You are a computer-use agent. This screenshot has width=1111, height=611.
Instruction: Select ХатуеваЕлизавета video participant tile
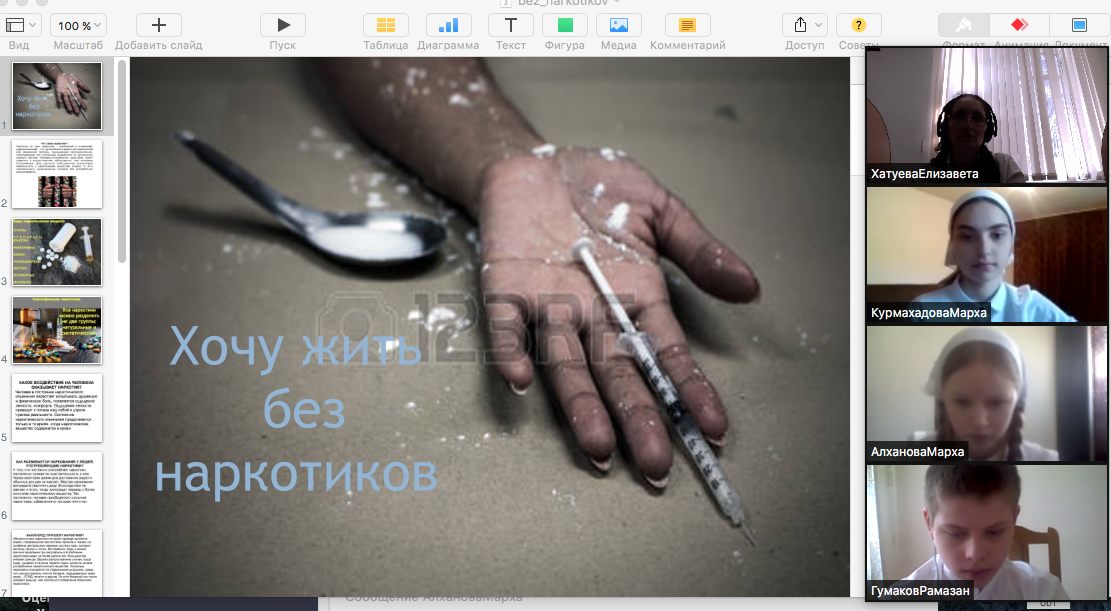(986, 115)
